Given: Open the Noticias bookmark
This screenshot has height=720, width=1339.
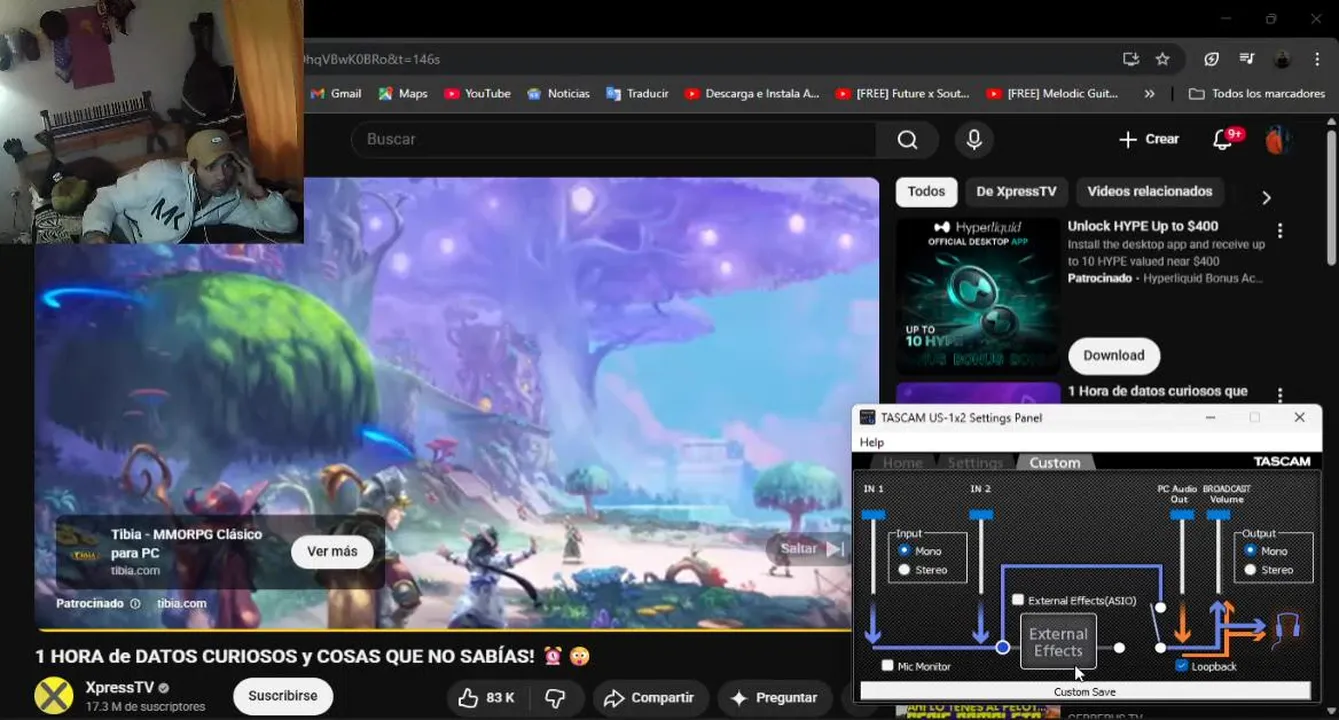Looking at the screenshot, I should pos(558,93).
